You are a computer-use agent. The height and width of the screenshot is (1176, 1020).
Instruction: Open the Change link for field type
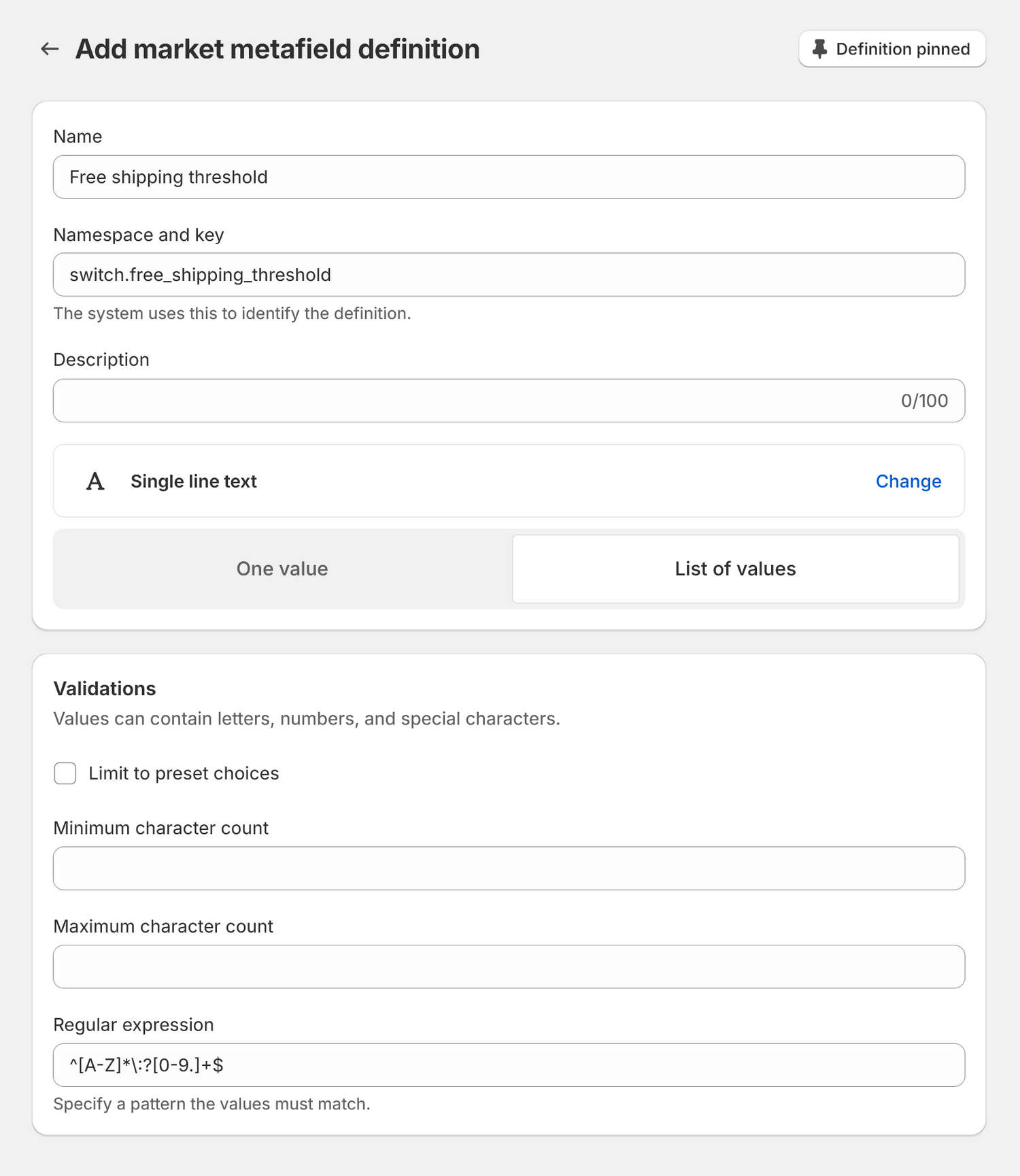(x=908, y=482)
